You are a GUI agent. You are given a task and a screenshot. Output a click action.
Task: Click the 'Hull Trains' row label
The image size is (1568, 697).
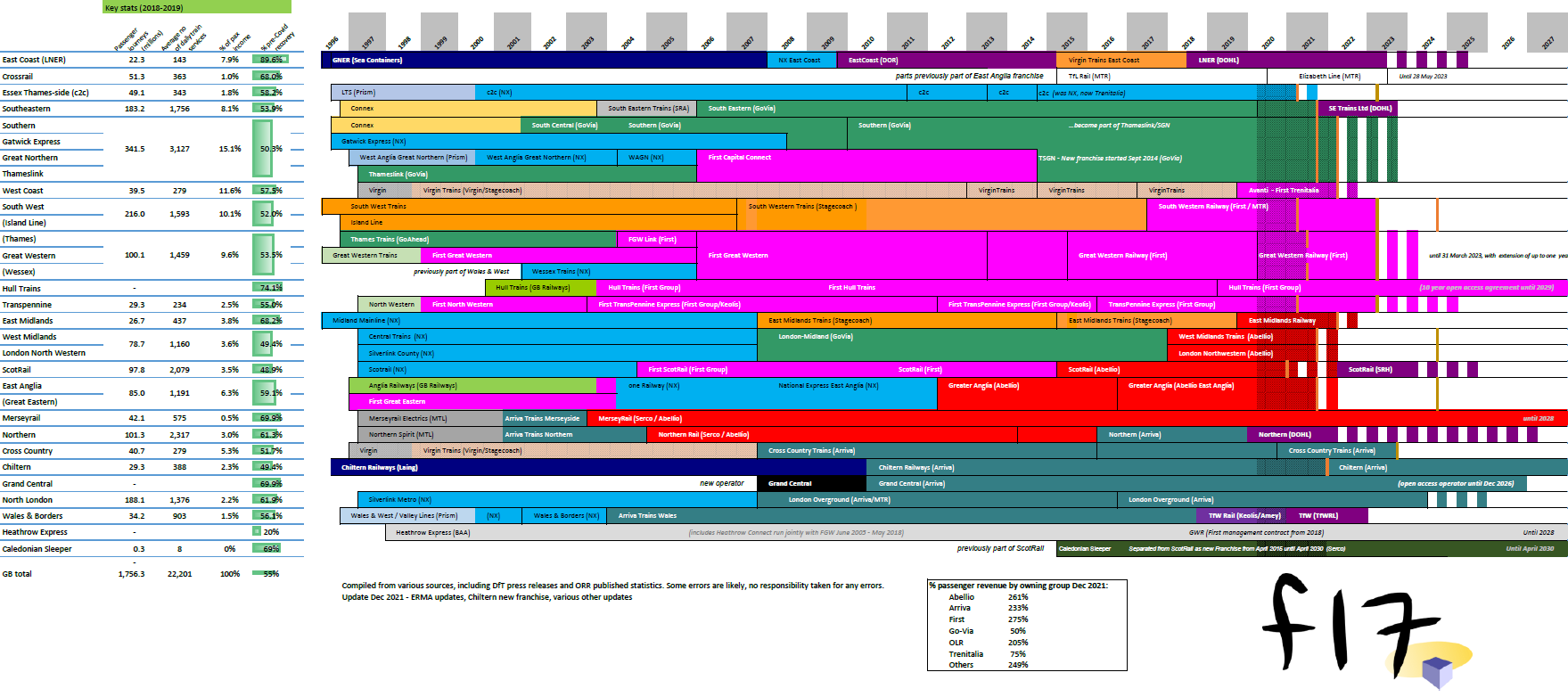pyautogui.click(x=21, y=289)
